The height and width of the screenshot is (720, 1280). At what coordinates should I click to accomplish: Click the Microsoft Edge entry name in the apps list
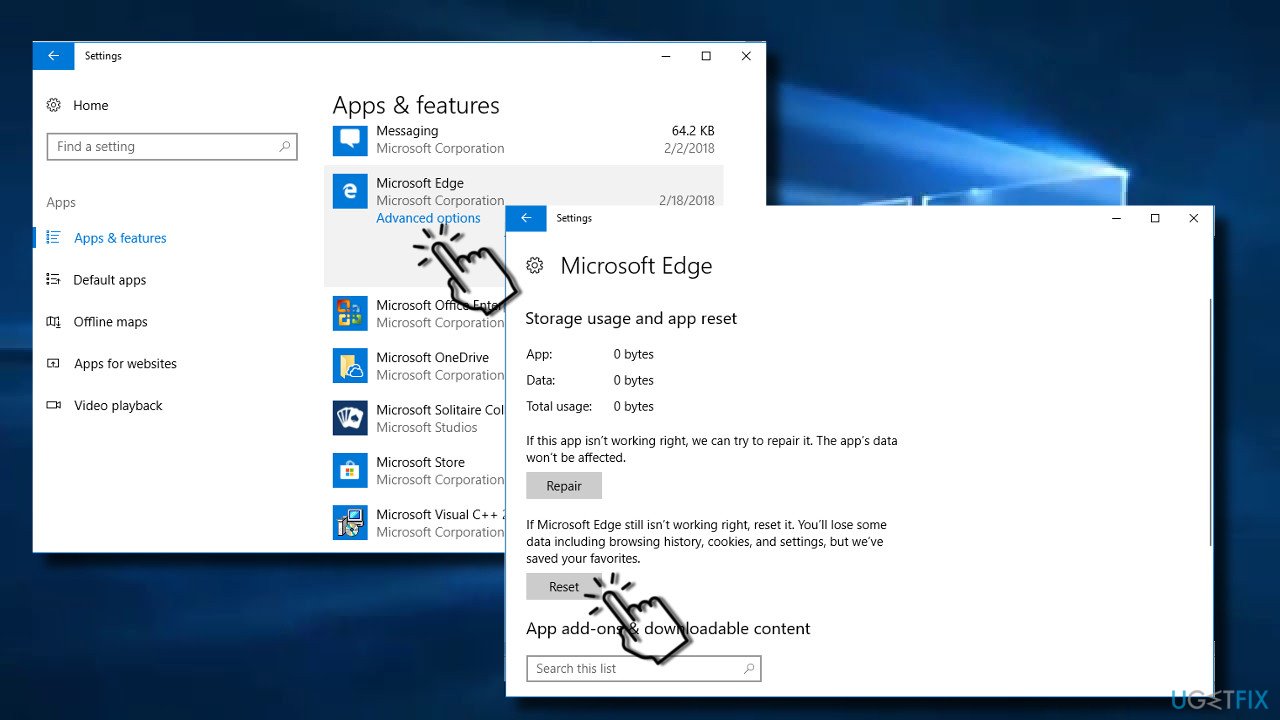coord(420,183)
